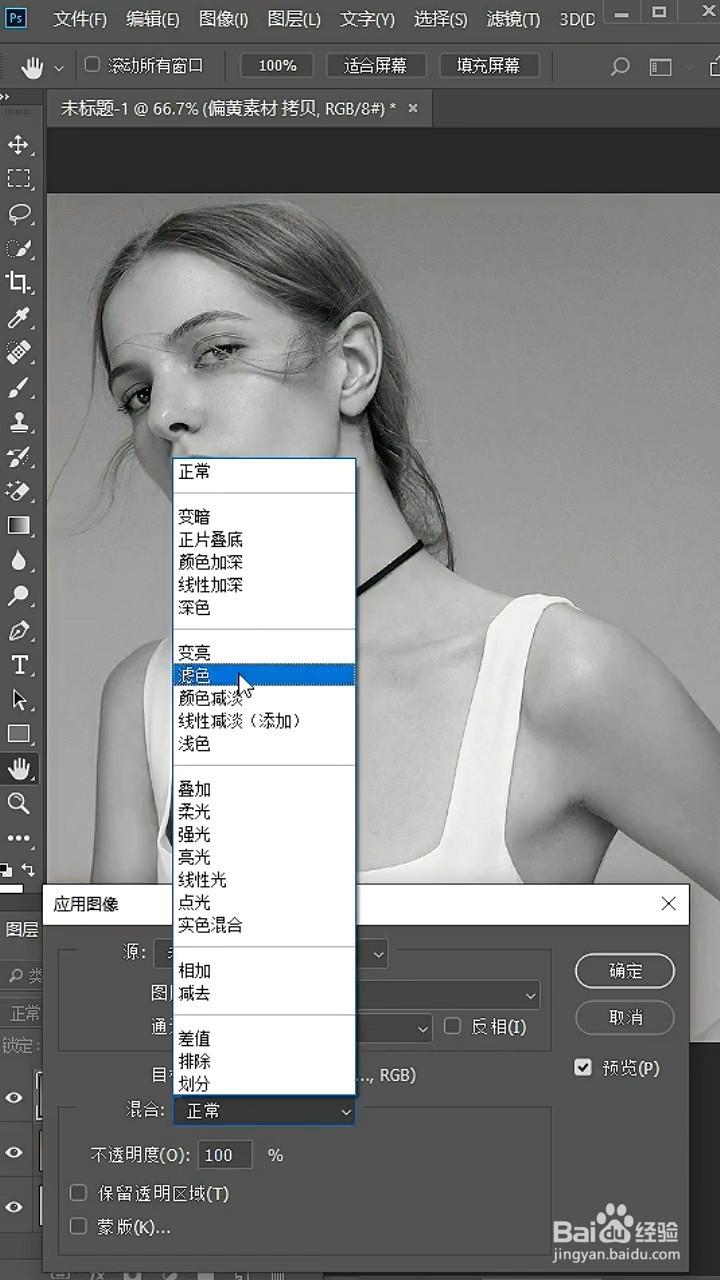Open the 图像(I) menu
The image size is (720, 1280).
[224, 20]
